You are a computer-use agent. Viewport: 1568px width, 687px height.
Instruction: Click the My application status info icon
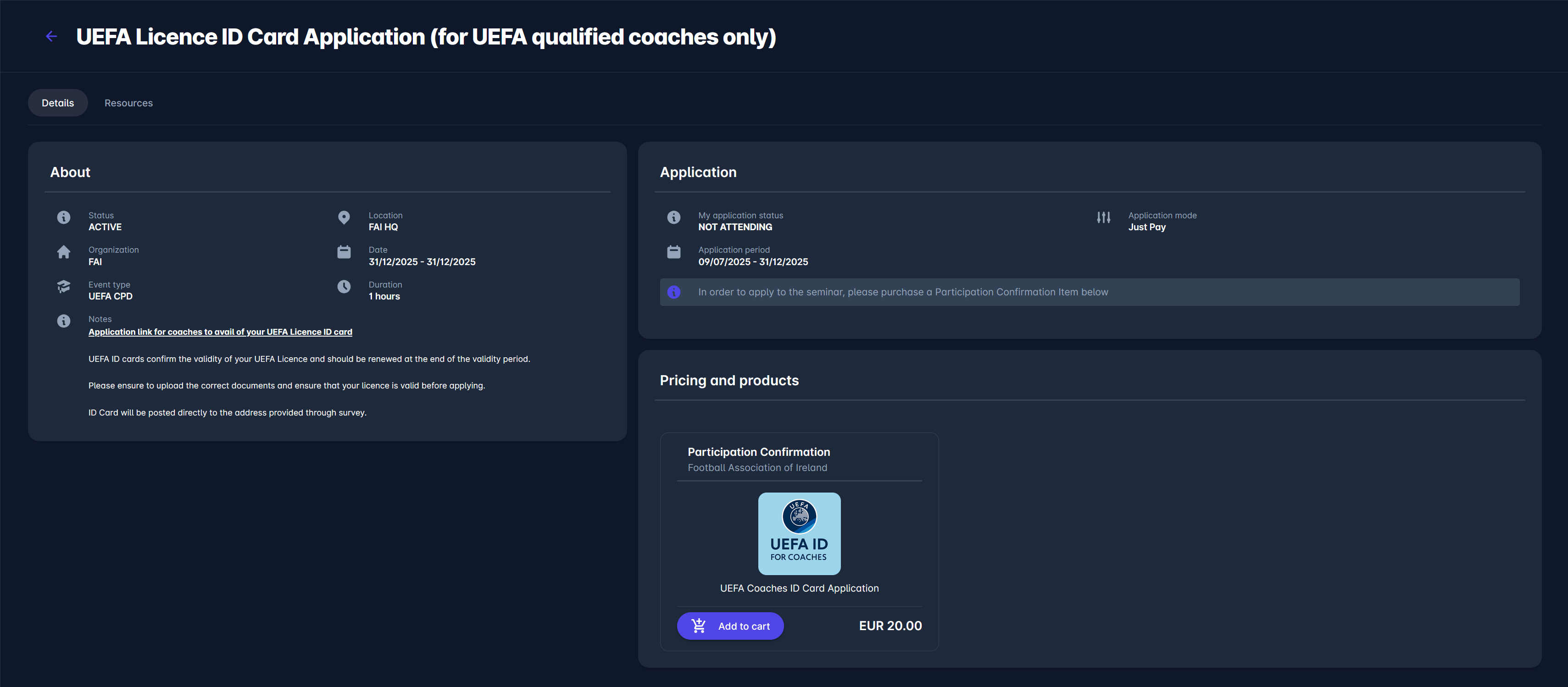tap(673, 217)
